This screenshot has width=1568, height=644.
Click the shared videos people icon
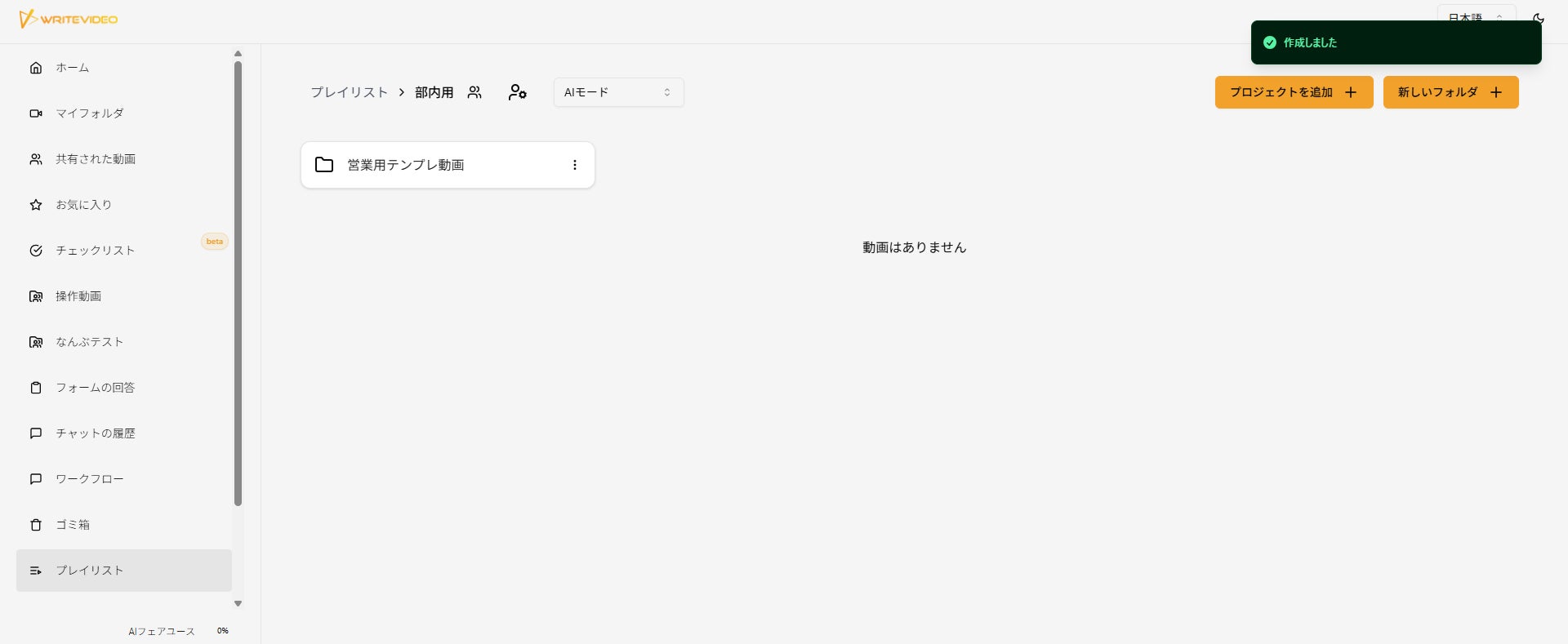click(36, 159)
